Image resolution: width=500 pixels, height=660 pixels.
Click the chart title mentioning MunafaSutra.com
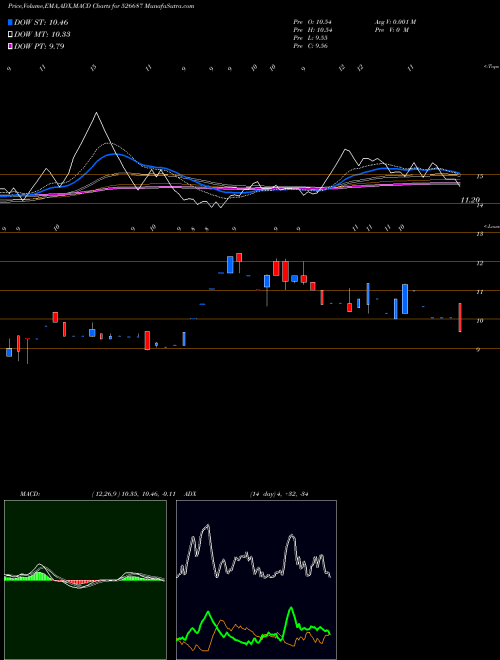(101, 6)
